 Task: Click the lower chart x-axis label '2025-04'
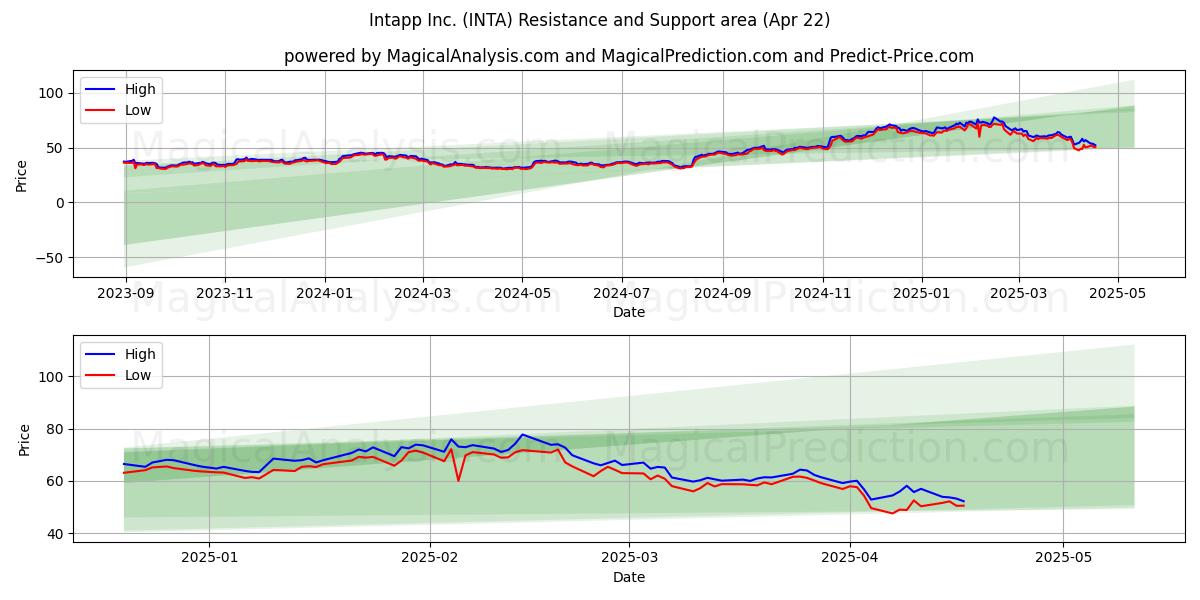[x=849, y=559]
